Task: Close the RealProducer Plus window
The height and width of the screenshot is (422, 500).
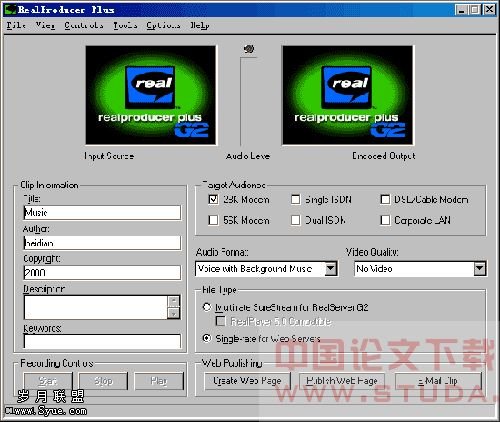Action: tap(489, 10)
